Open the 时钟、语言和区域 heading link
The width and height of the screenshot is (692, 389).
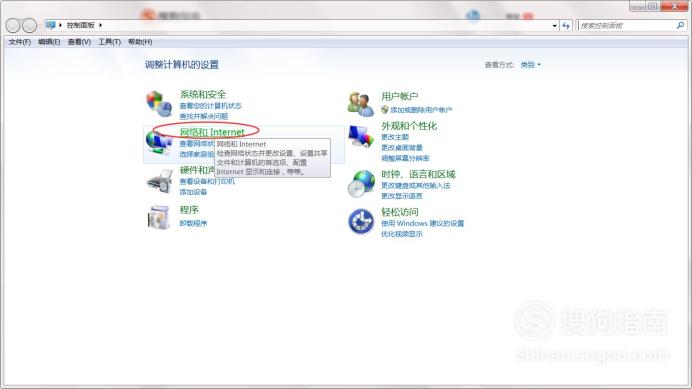coord(418,174)
